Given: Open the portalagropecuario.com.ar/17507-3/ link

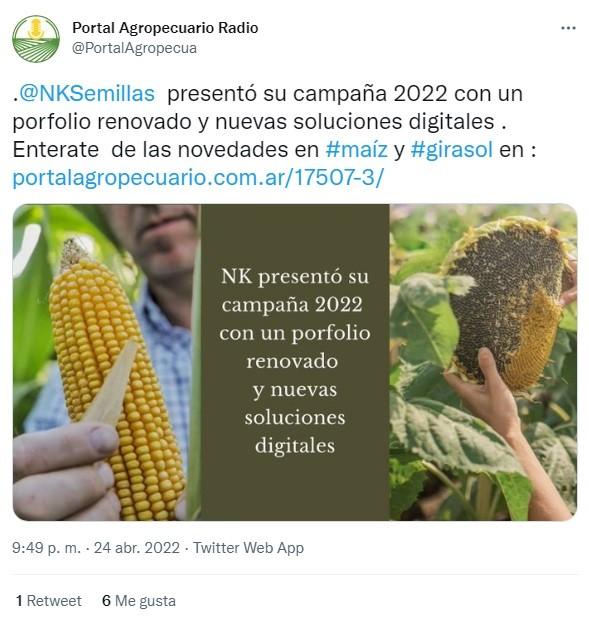Looking at the screenshot, I should click(198, 178).
